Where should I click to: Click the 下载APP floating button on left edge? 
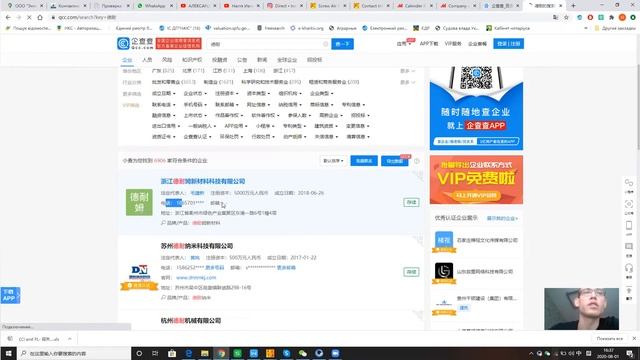click(10, 295)
